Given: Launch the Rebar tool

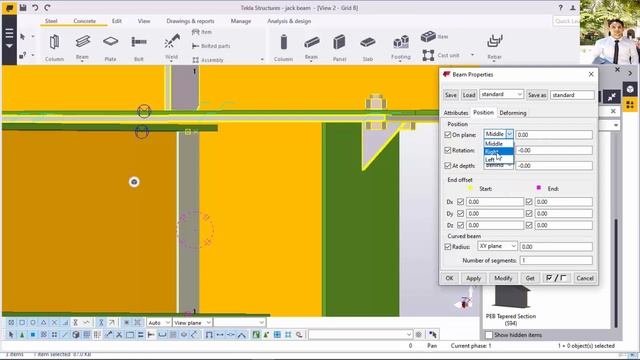Looking at the screenshot, I should (x=494, y=47).
